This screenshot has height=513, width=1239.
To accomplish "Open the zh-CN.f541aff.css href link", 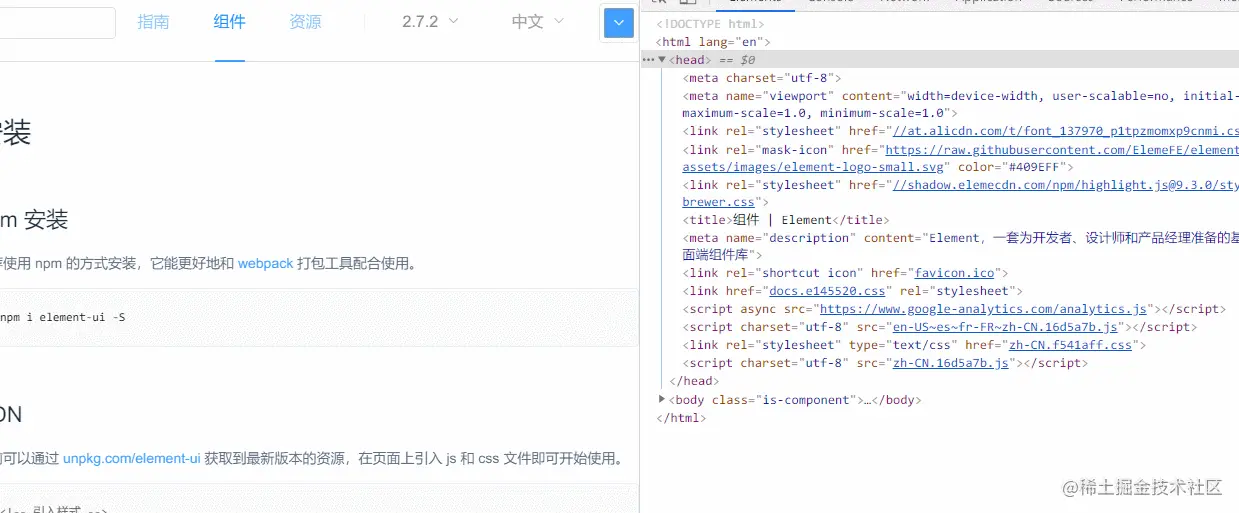I will click(1070, 345).
